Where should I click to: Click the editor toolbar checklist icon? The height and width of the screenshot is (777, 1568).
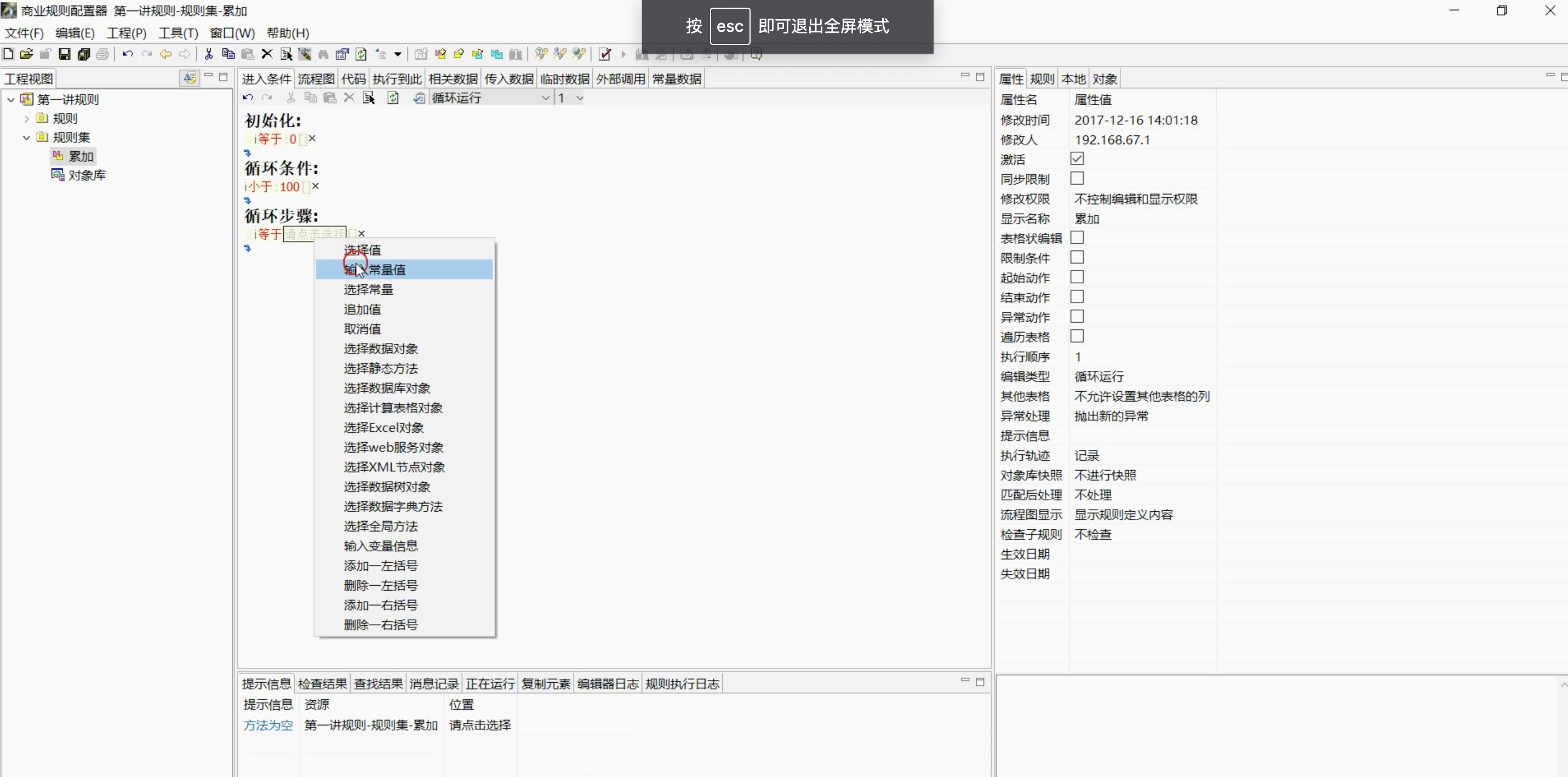point(419,98)
